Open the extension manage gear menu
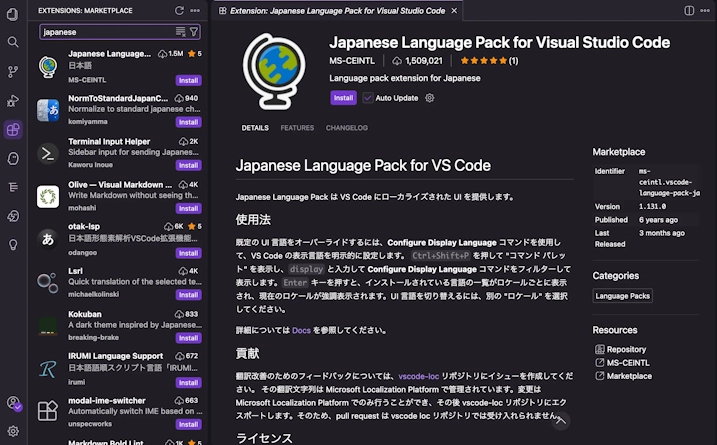Viewport: 717px width, 445px height. coord(429,98)
